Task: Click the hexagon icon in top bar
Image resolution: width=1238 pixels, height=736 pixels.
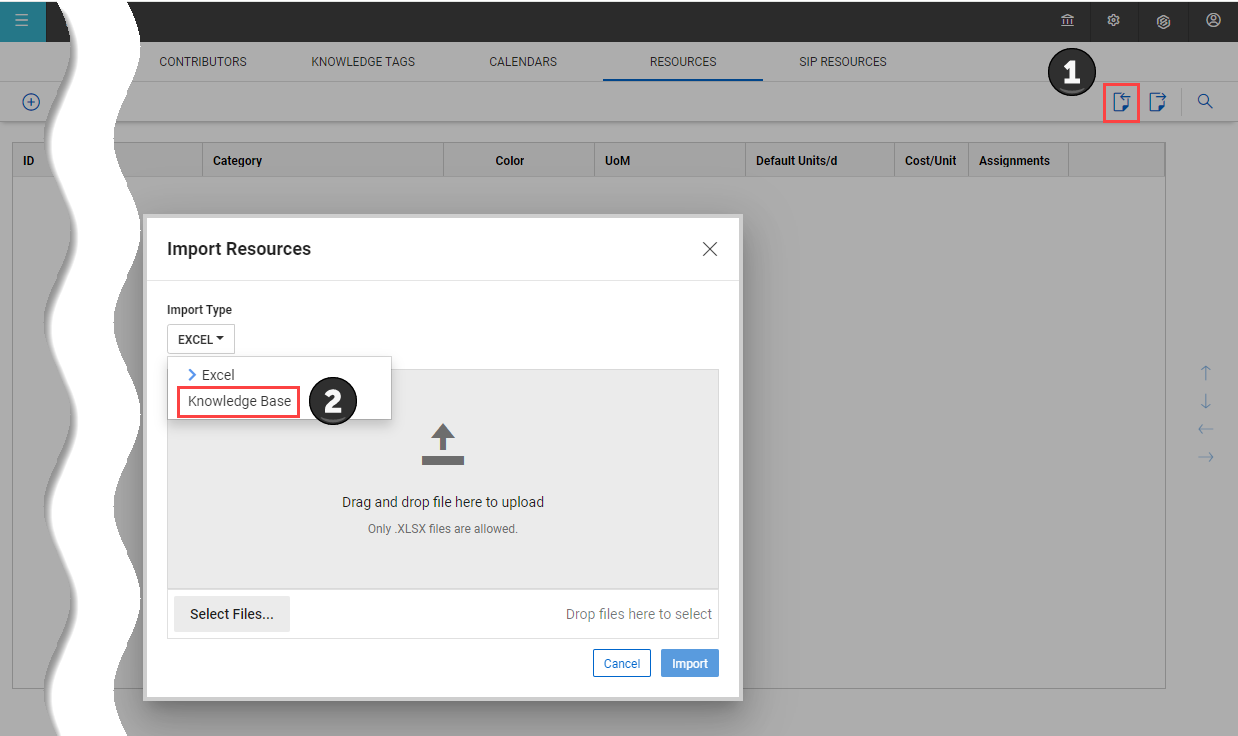Action: [x=1163, y=21]
